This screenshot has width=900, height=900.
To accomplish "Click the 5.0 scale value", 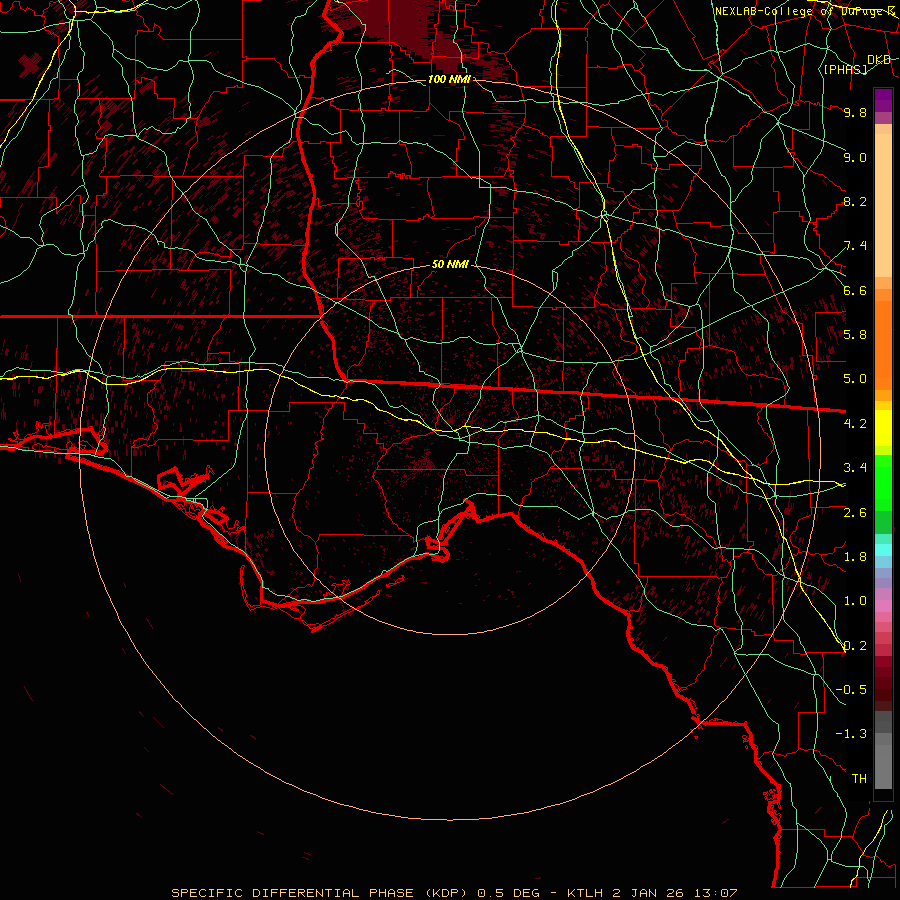I will tap(855, 379).
